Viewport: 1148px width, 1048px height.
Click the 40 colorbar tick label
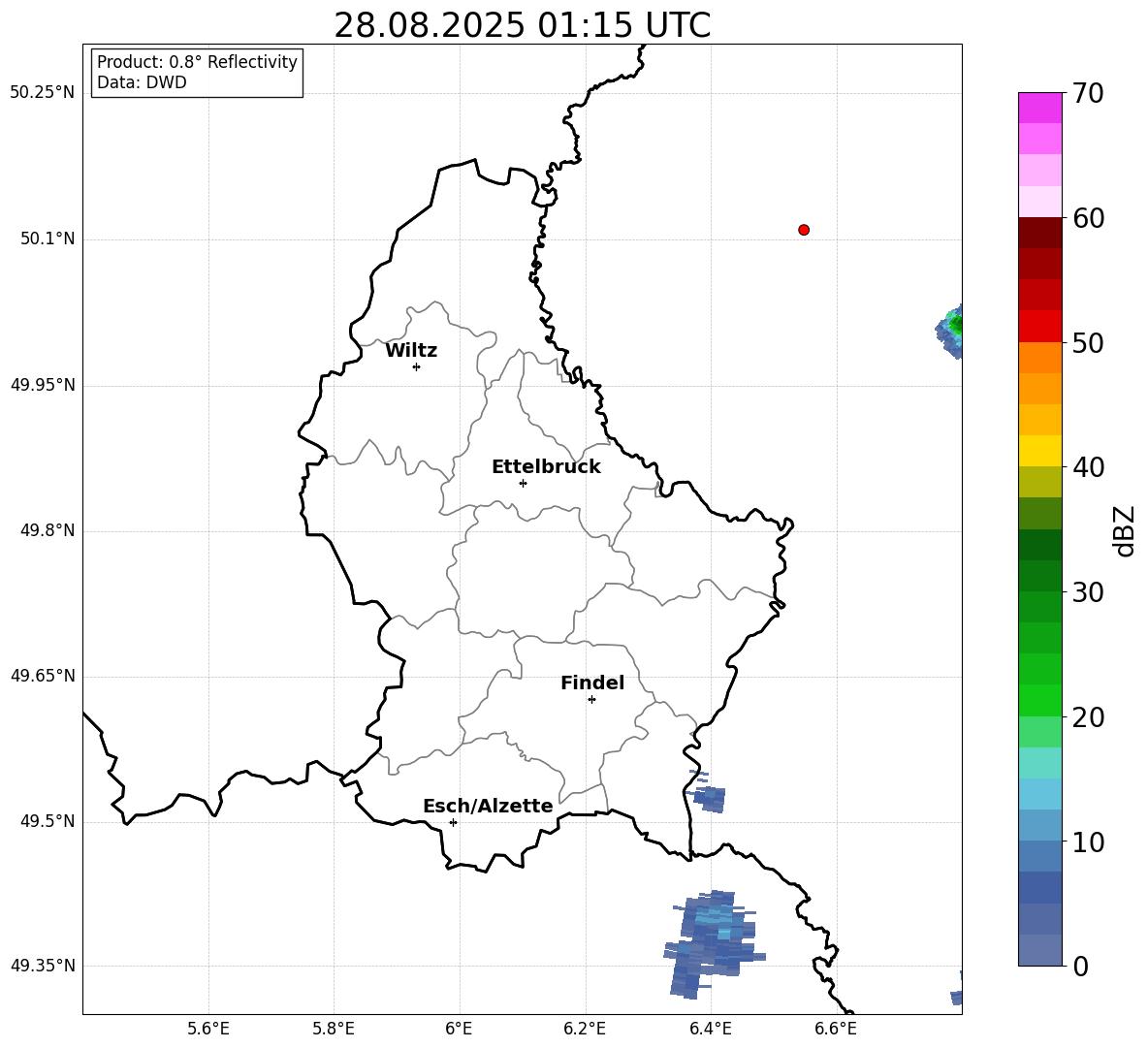coord(1088,467)
